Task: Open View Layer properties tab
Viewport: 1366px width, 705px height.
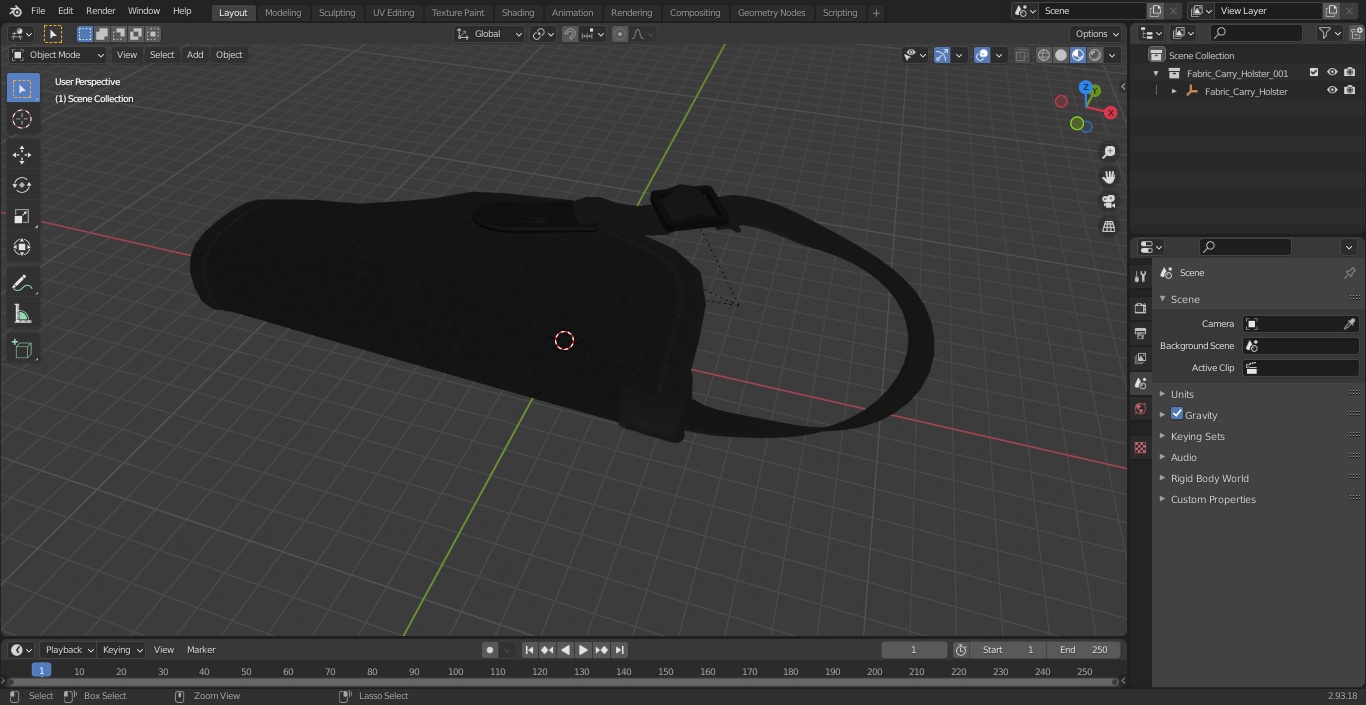Action: (1140, 358)
